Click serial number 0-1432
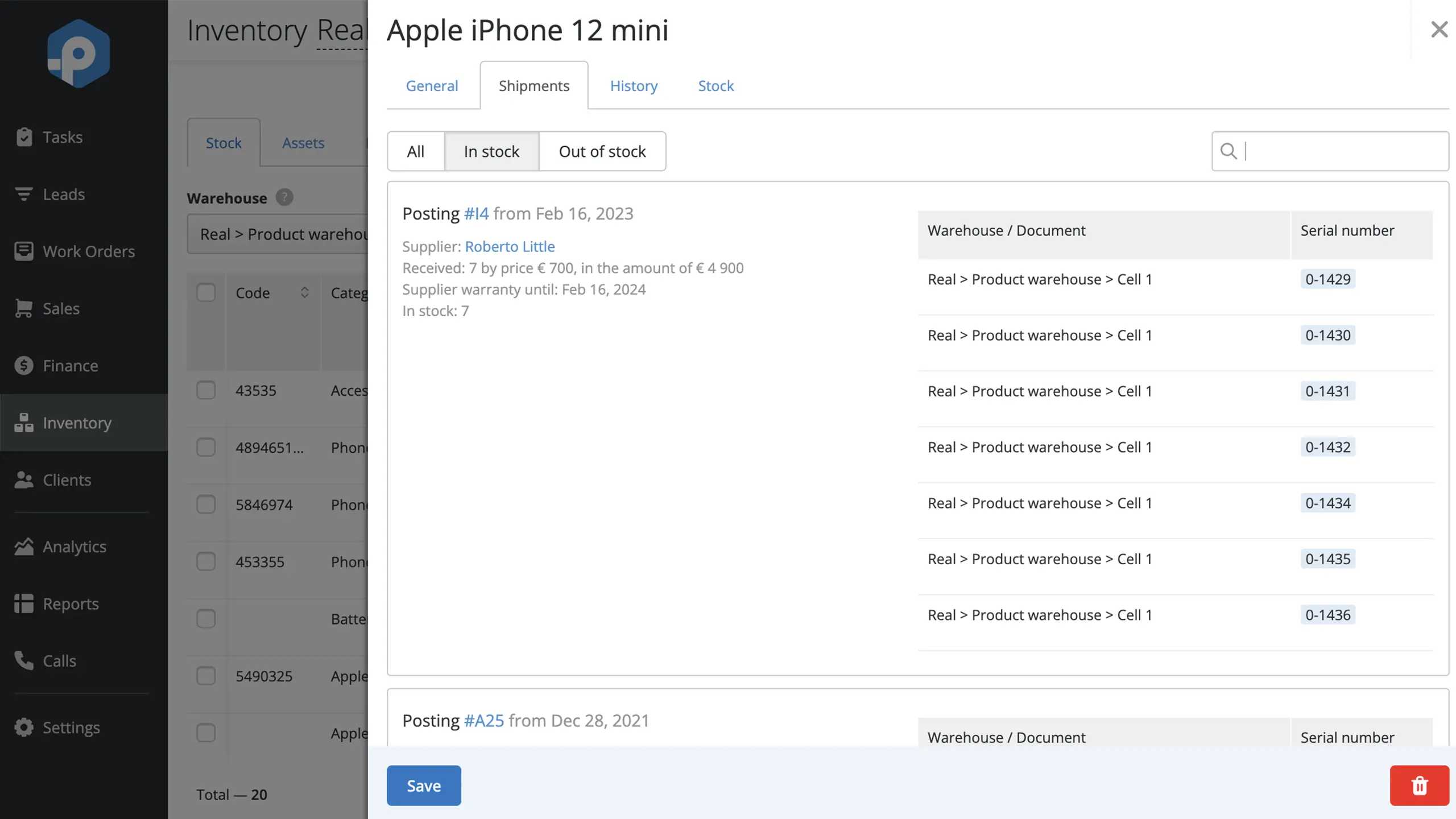This screenshot has width=1456, height=819. tap(1327, 447)
